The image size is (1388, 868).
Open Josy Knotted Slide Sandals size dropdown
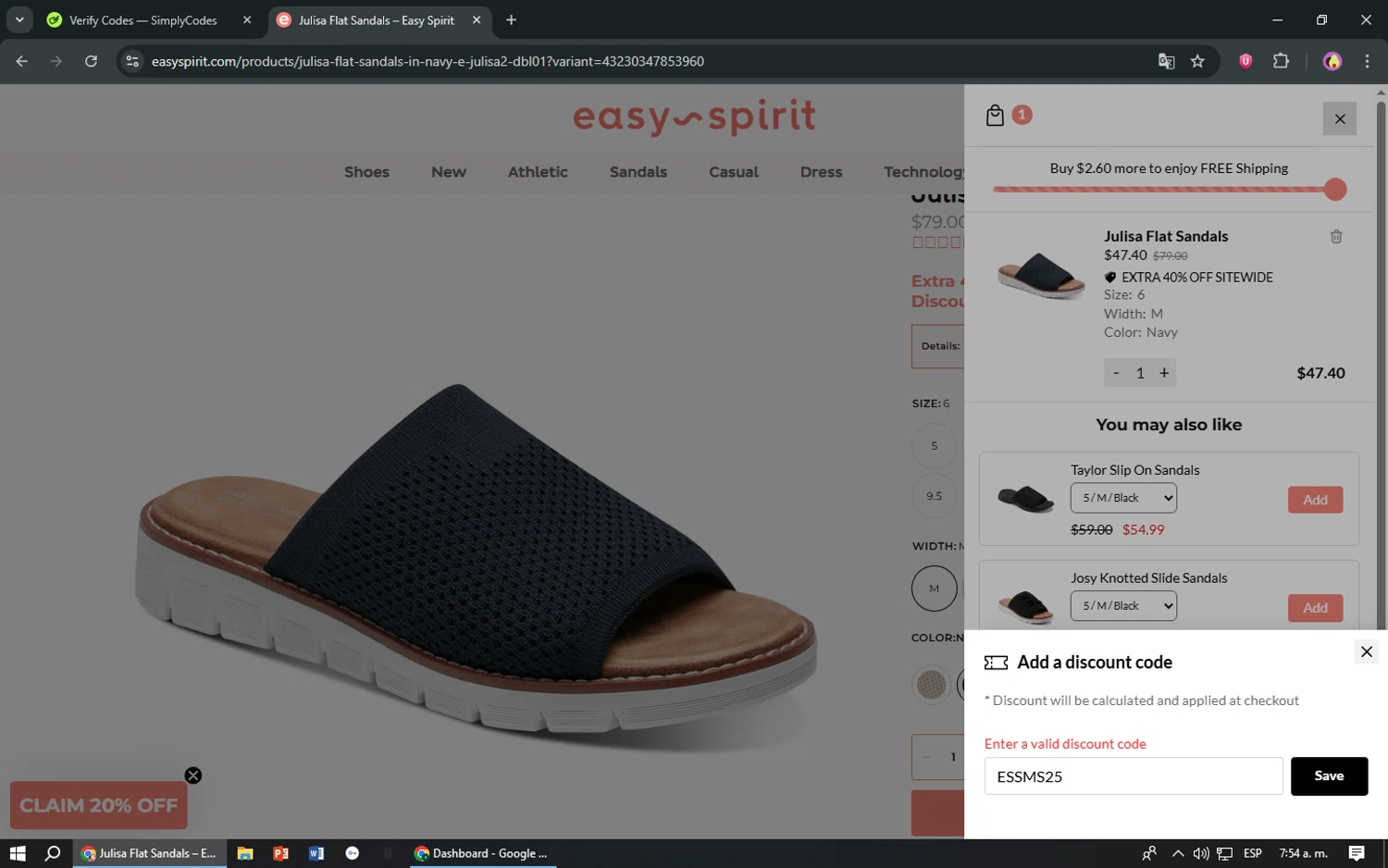pyautogui.click(x=1123, y=606)
